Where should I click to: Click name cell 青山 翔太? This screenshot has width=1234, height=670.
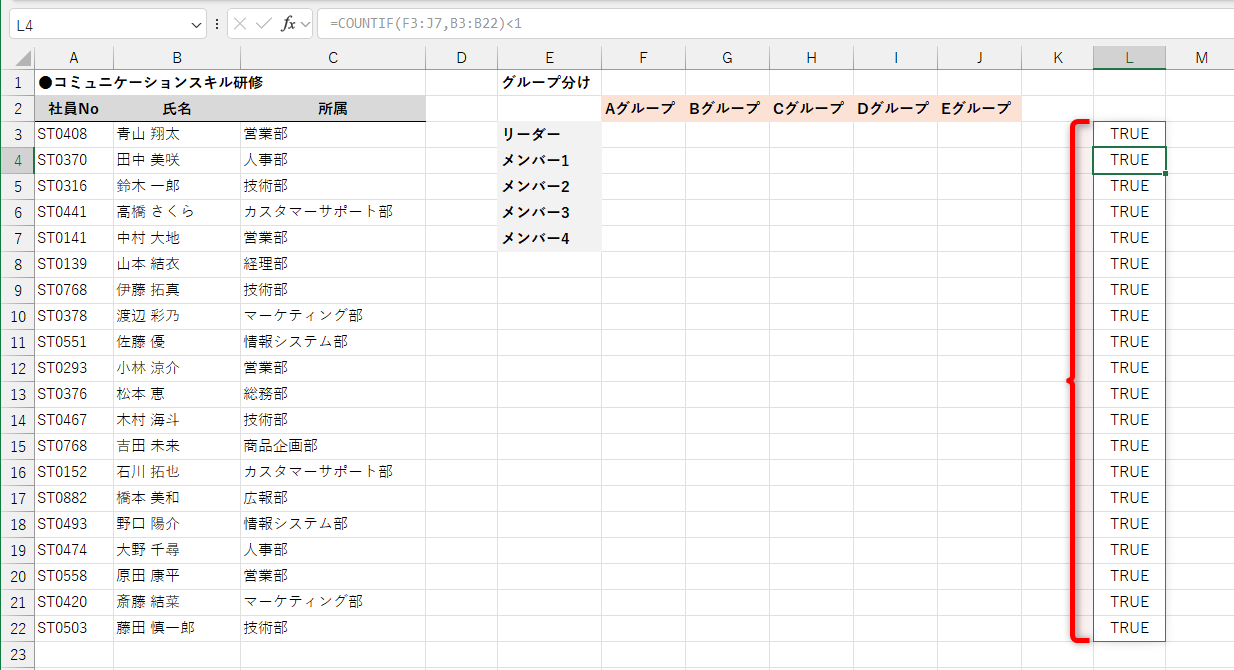coord(177,134)
